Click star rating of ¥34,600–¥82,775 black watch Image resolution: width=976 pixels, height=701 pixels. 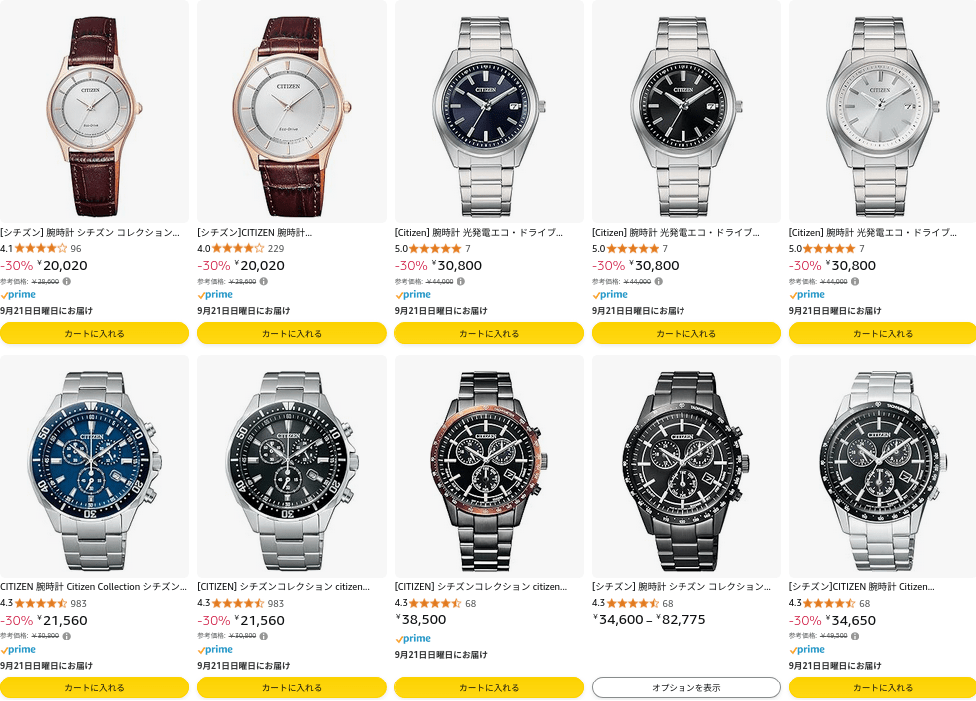tap(633, 603)
